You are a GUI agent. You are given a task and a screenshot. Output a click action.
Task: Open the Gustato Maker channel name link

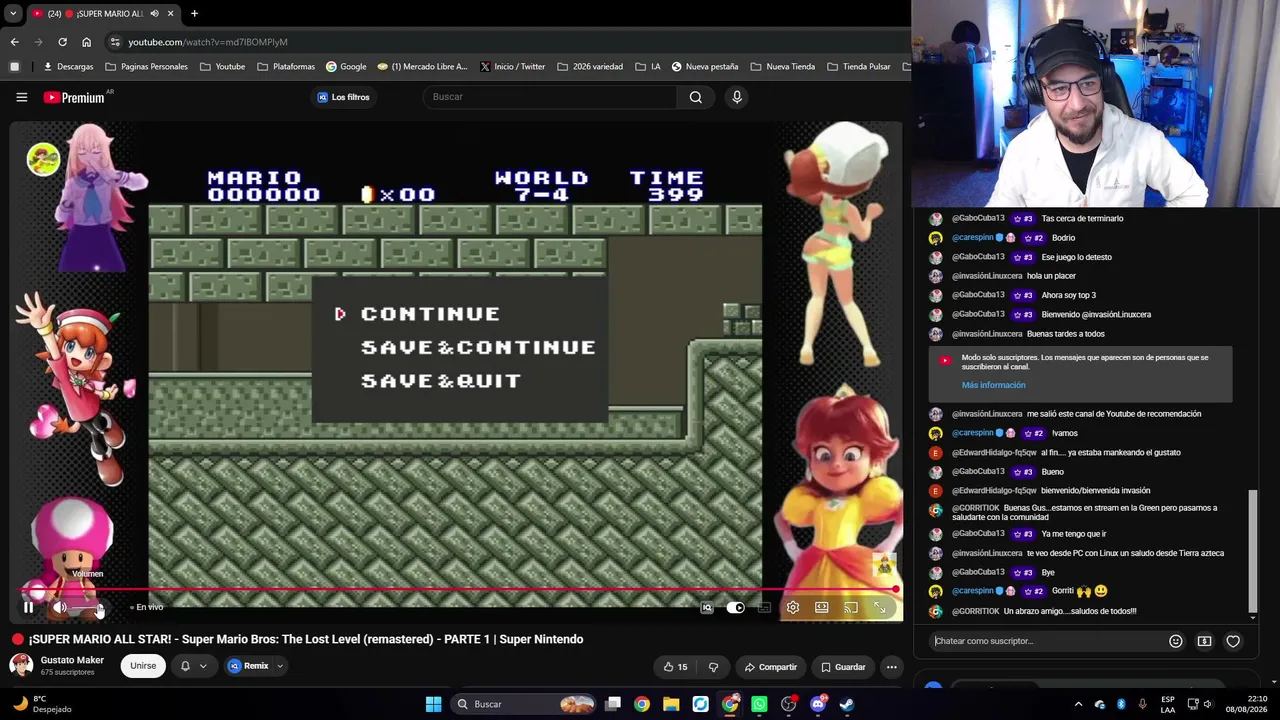[x=72, y=660]
